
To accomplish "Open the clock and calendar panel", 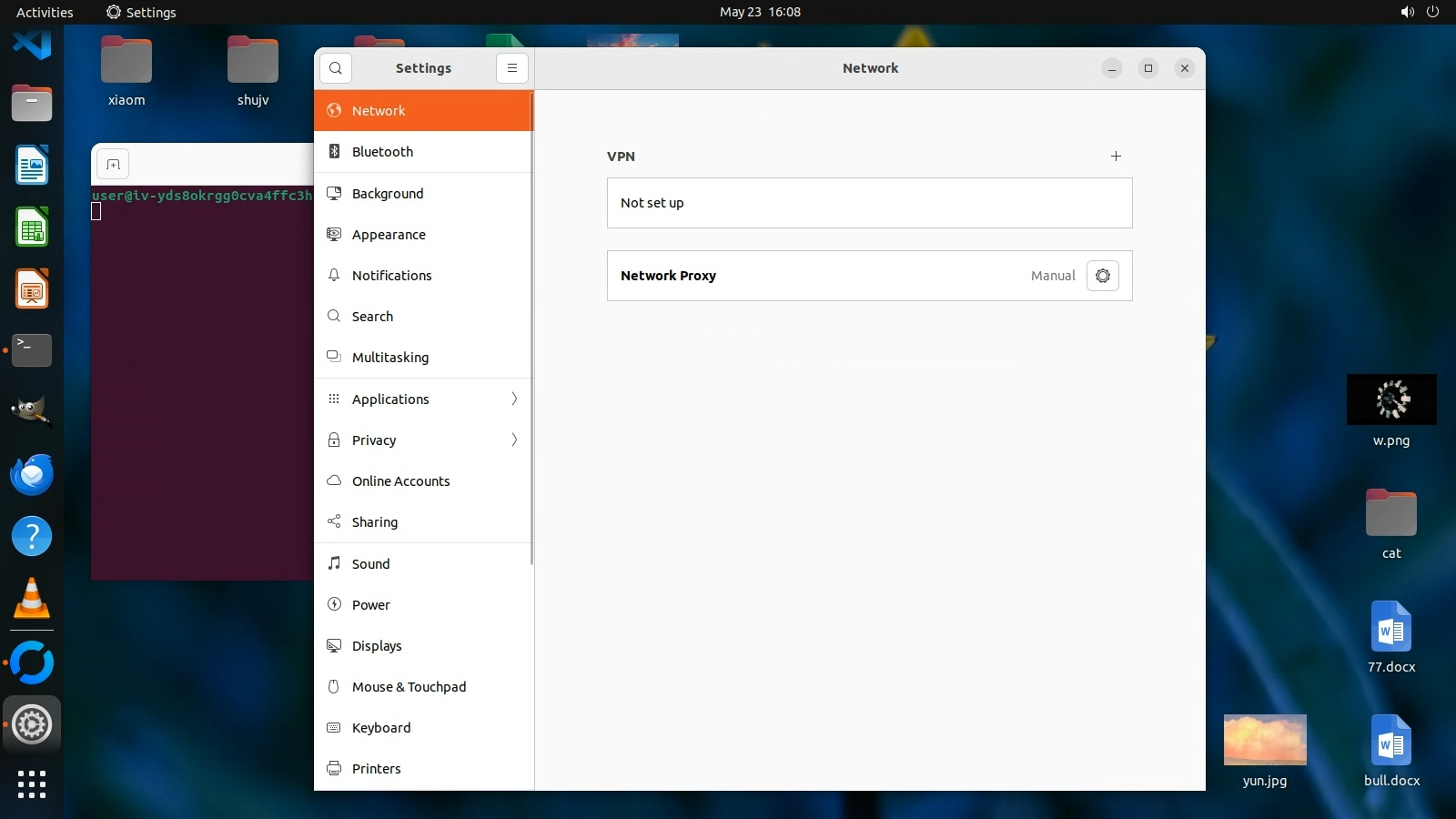I will 760,12.
